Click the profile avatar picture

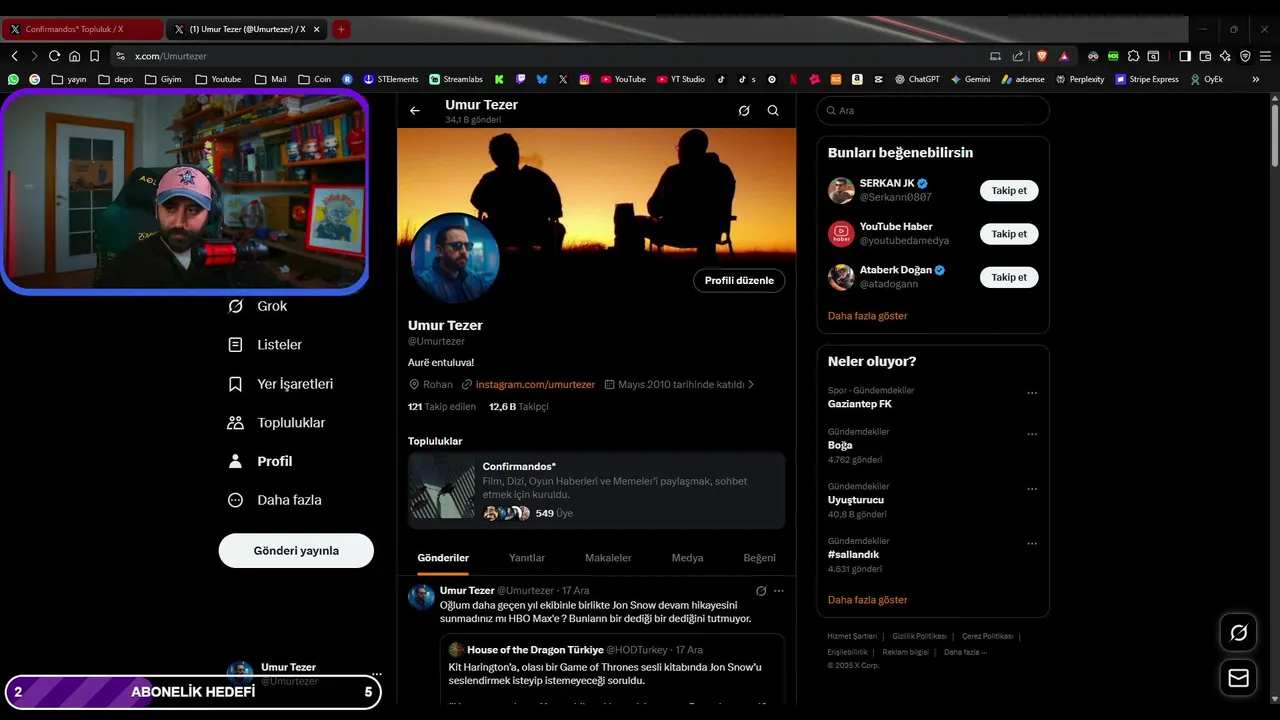[x=455, y=258]
